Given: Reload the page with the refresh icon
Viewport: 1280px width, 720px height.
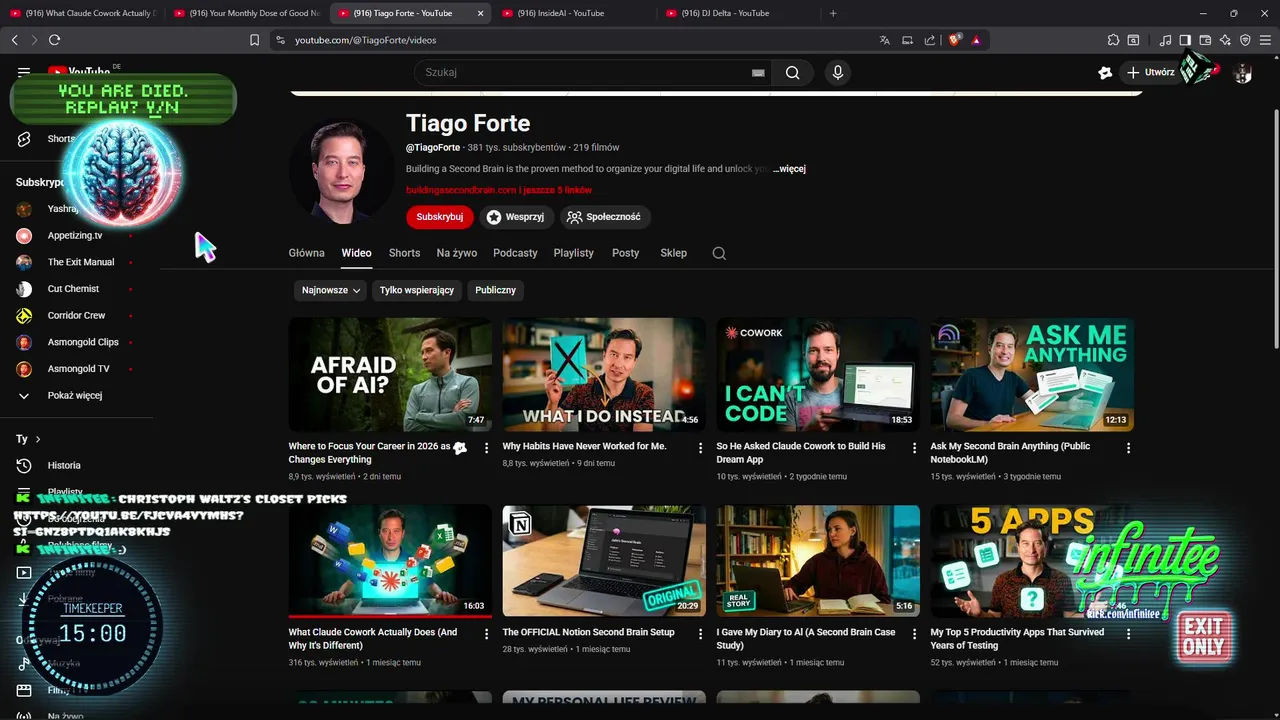Looking at the screenshot, I should (x=54, y=40).
